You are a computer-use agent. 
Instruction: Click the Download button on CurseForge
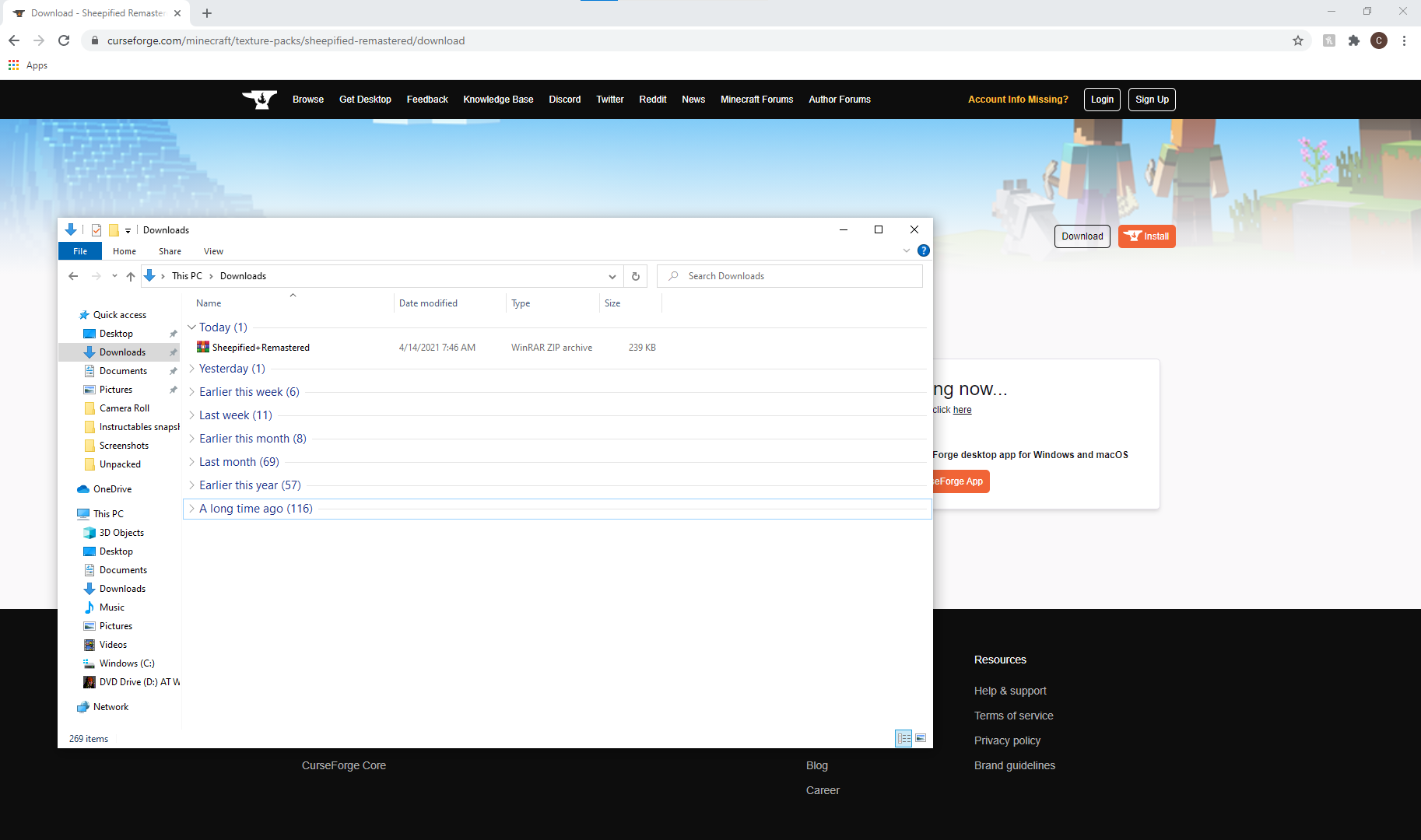point(1082,236)
